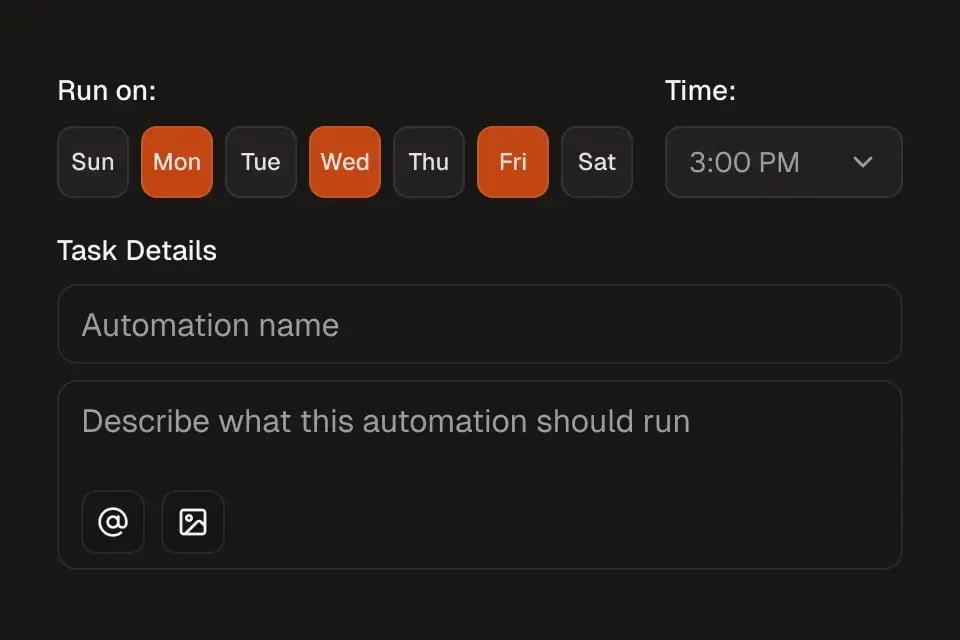Change the 3:00 PM scheduled time
960x640 pixels.
click(783, 162)
